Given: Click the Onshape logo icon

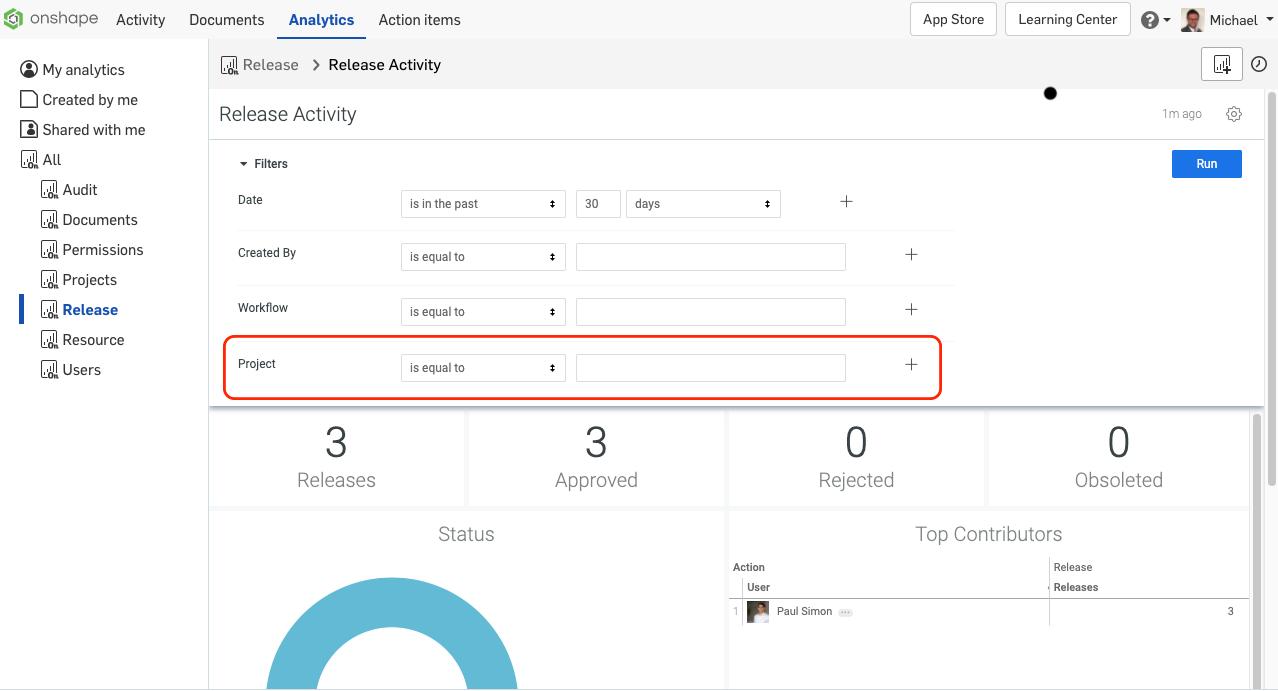Looking at the screenshot, I should tap(13, 19).
